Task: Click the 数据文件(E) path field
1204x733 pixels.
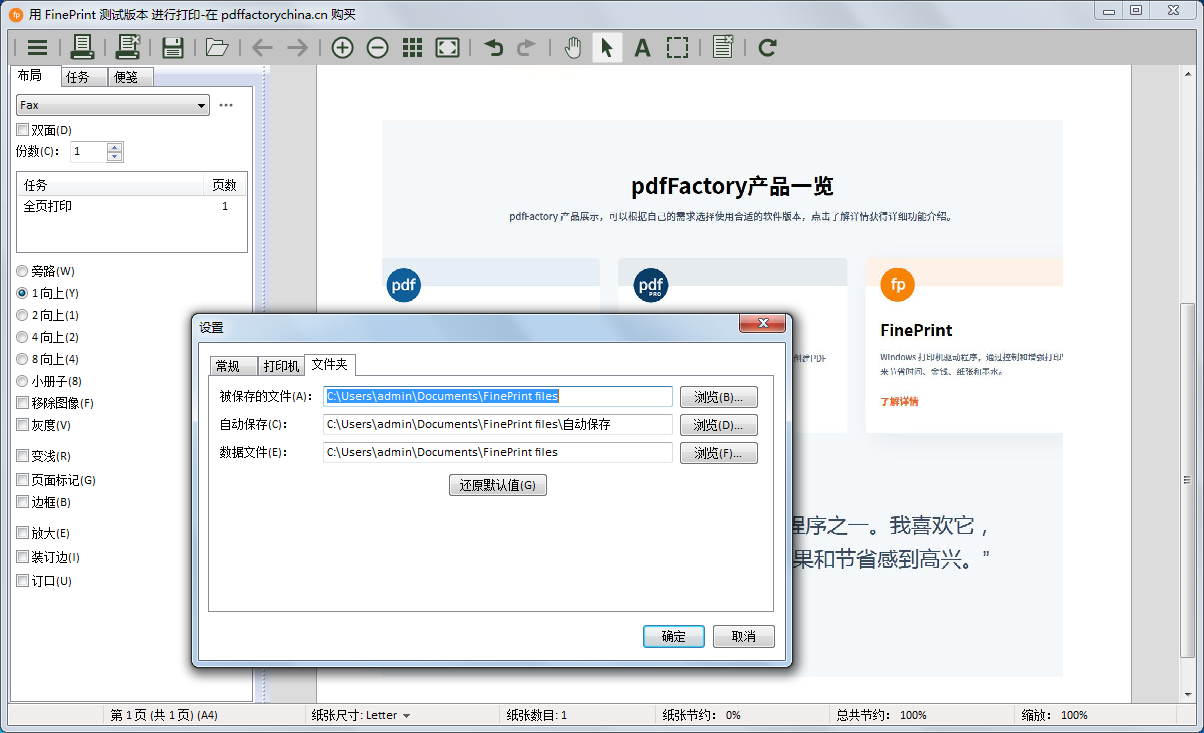Action: 498,453
